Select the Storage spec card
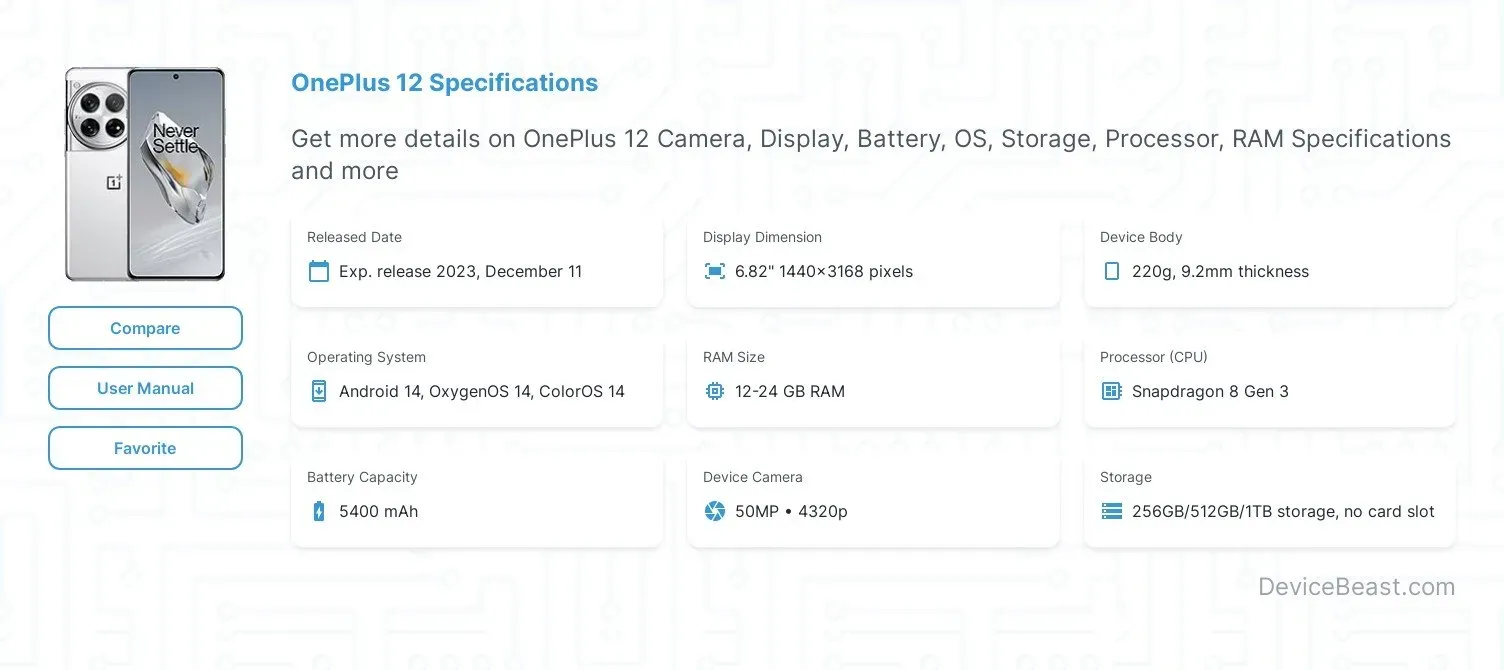 tap(1269, 498)
